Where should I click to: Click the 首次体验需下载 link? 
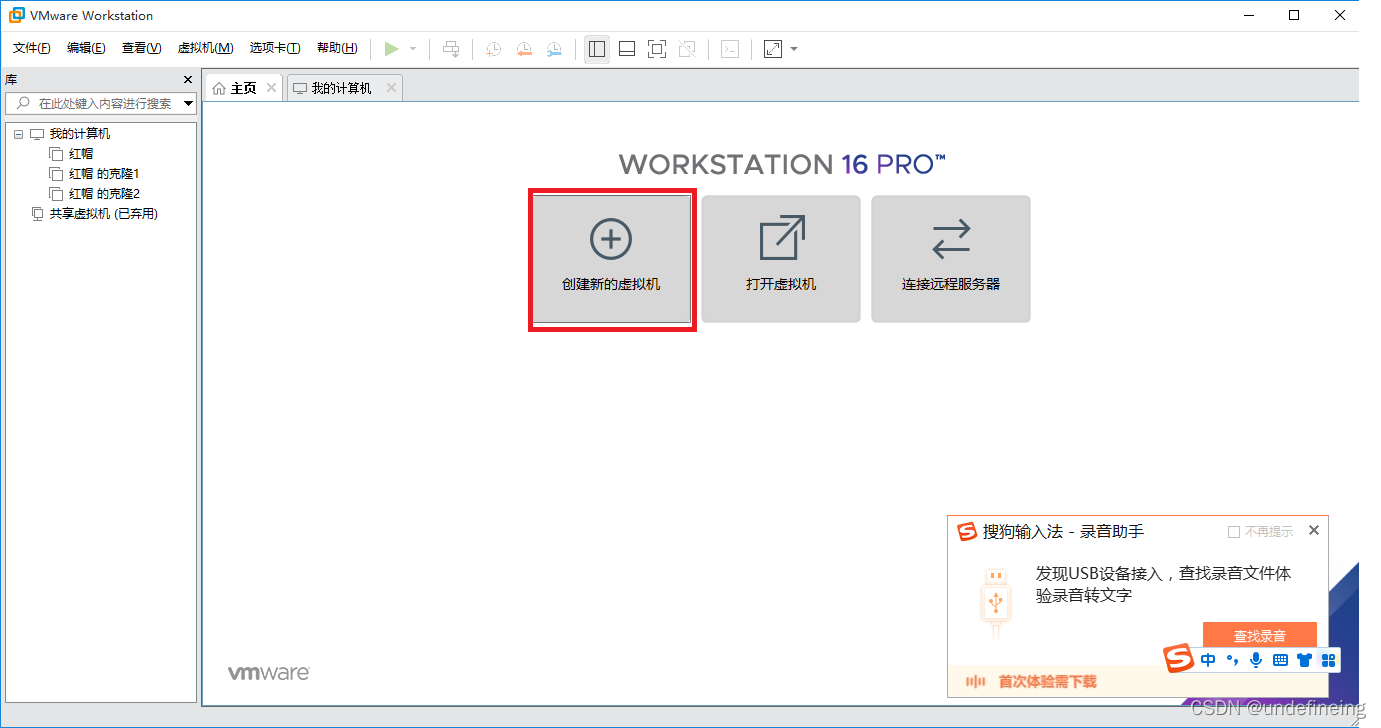coord(1047,682)
